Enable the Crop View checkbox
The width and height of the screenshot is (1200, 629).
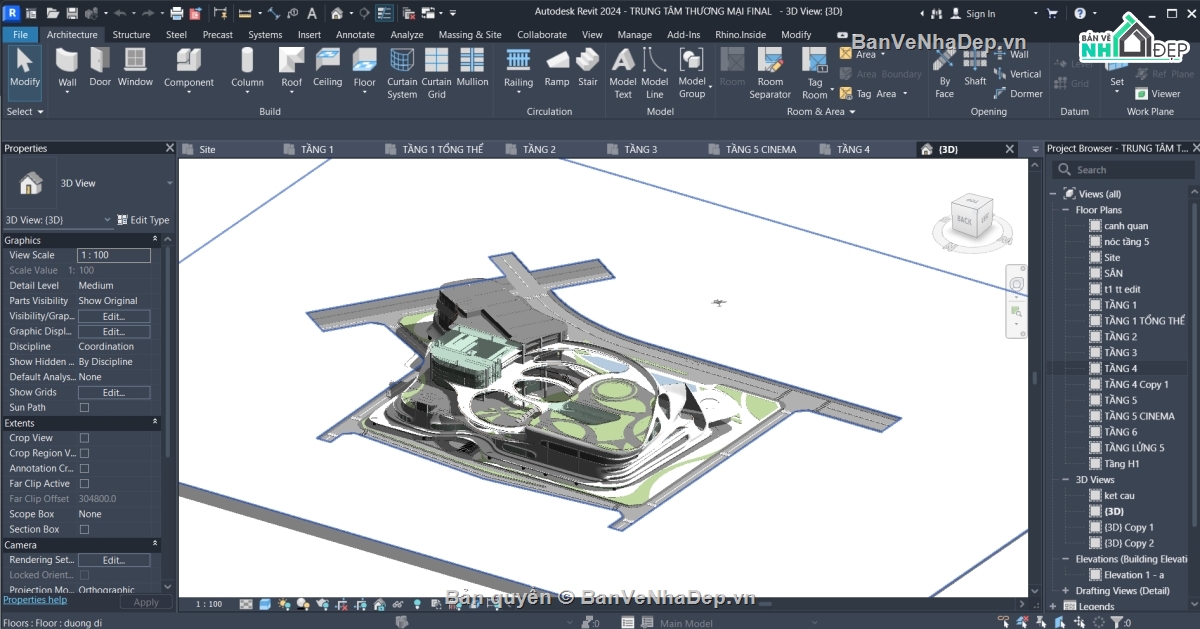pyautogui.click(x=84, y=437)
